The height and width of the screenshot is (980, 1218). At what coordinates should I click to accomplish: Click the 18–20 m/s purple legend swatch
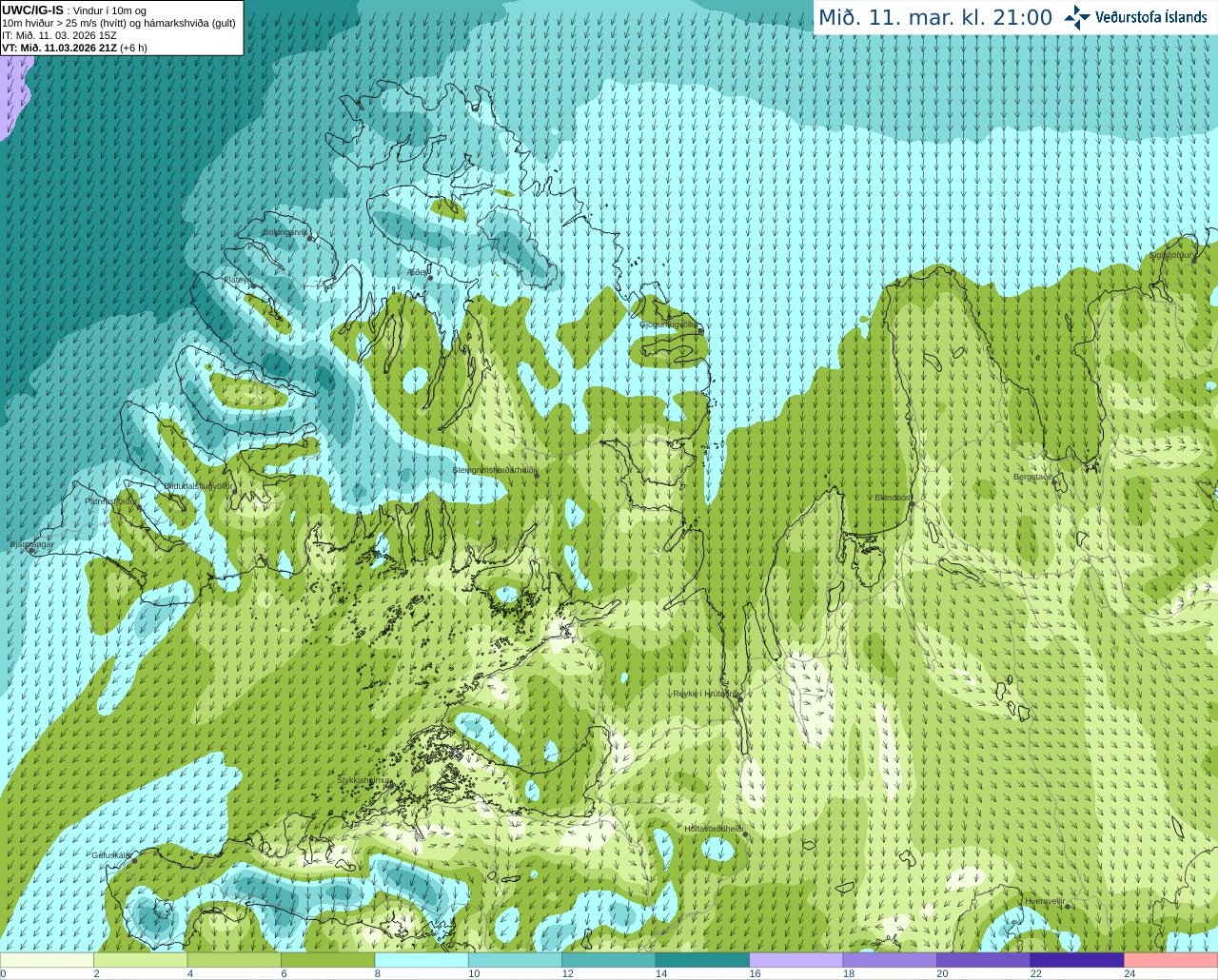click(x=890, y=959)
